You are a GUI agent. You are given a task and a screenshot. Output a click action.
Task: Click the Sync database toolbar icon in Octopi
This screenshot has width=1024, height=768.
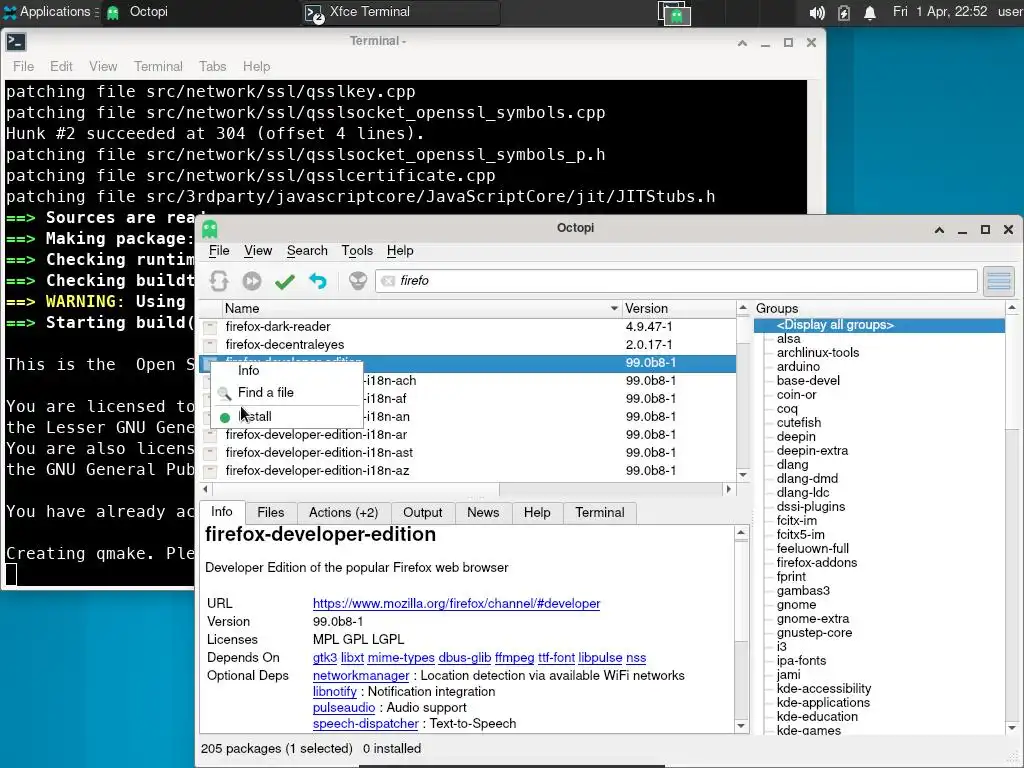[219, 281]
